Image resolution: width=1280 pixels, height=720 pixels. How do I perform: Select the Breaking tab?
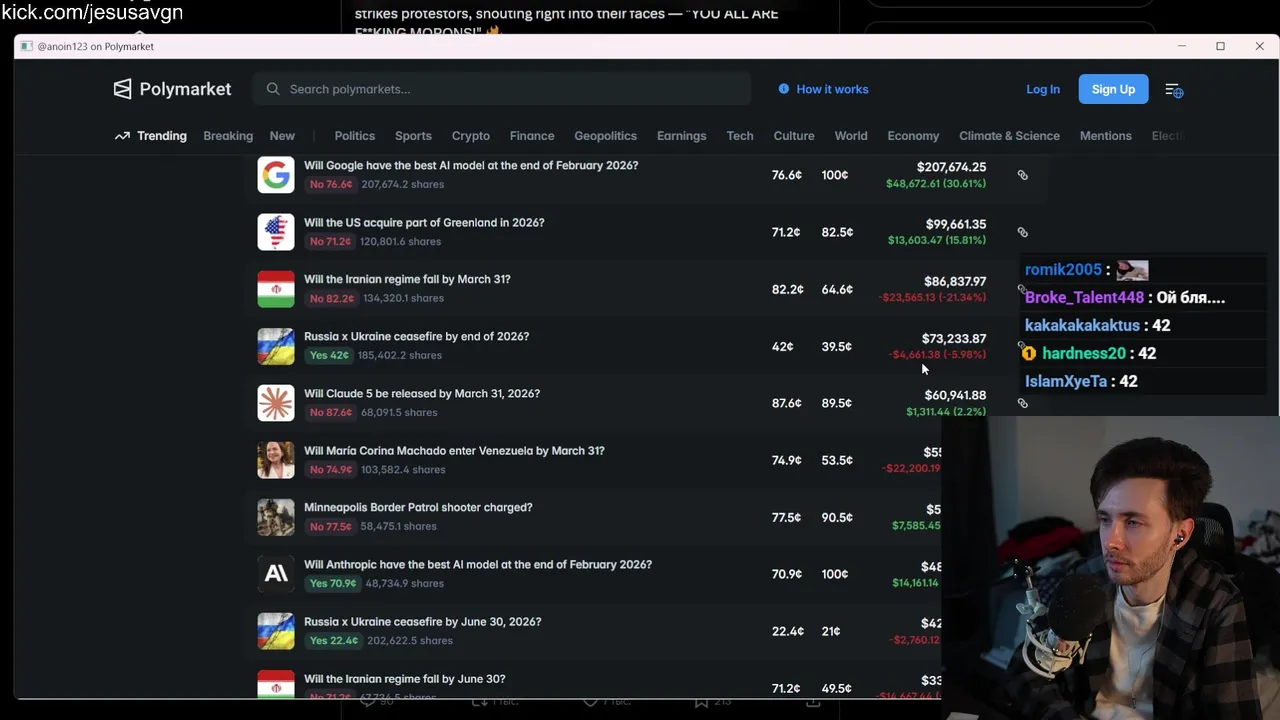pyautogui.click(x=228, y=136)
